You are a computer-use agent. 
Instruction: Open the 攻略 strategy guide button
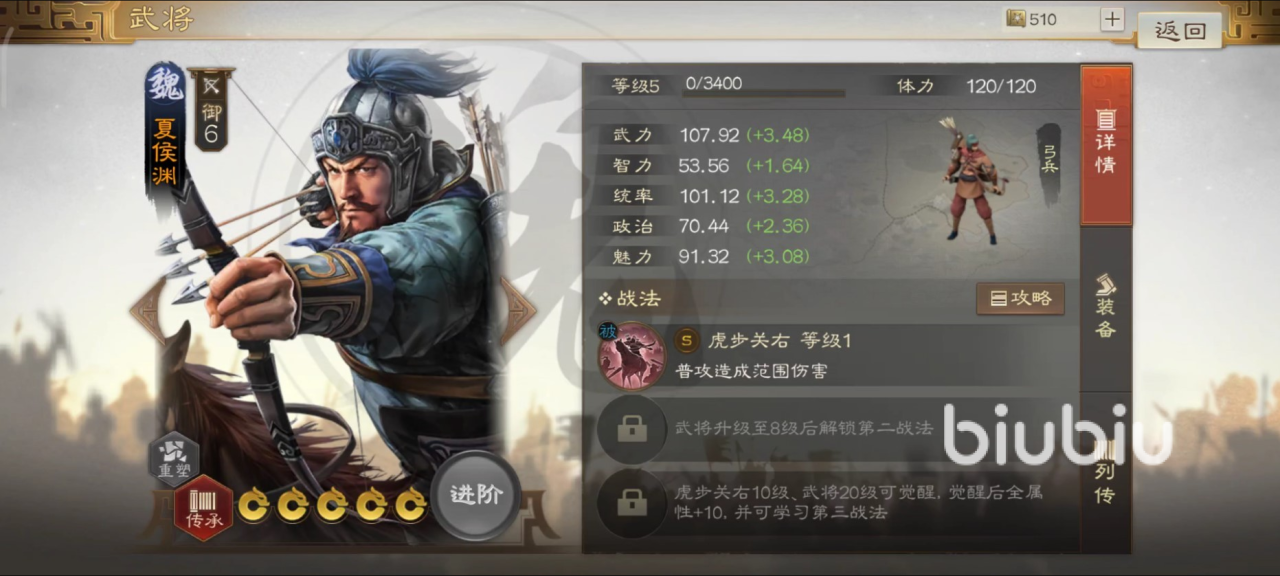pos(1021,298)
